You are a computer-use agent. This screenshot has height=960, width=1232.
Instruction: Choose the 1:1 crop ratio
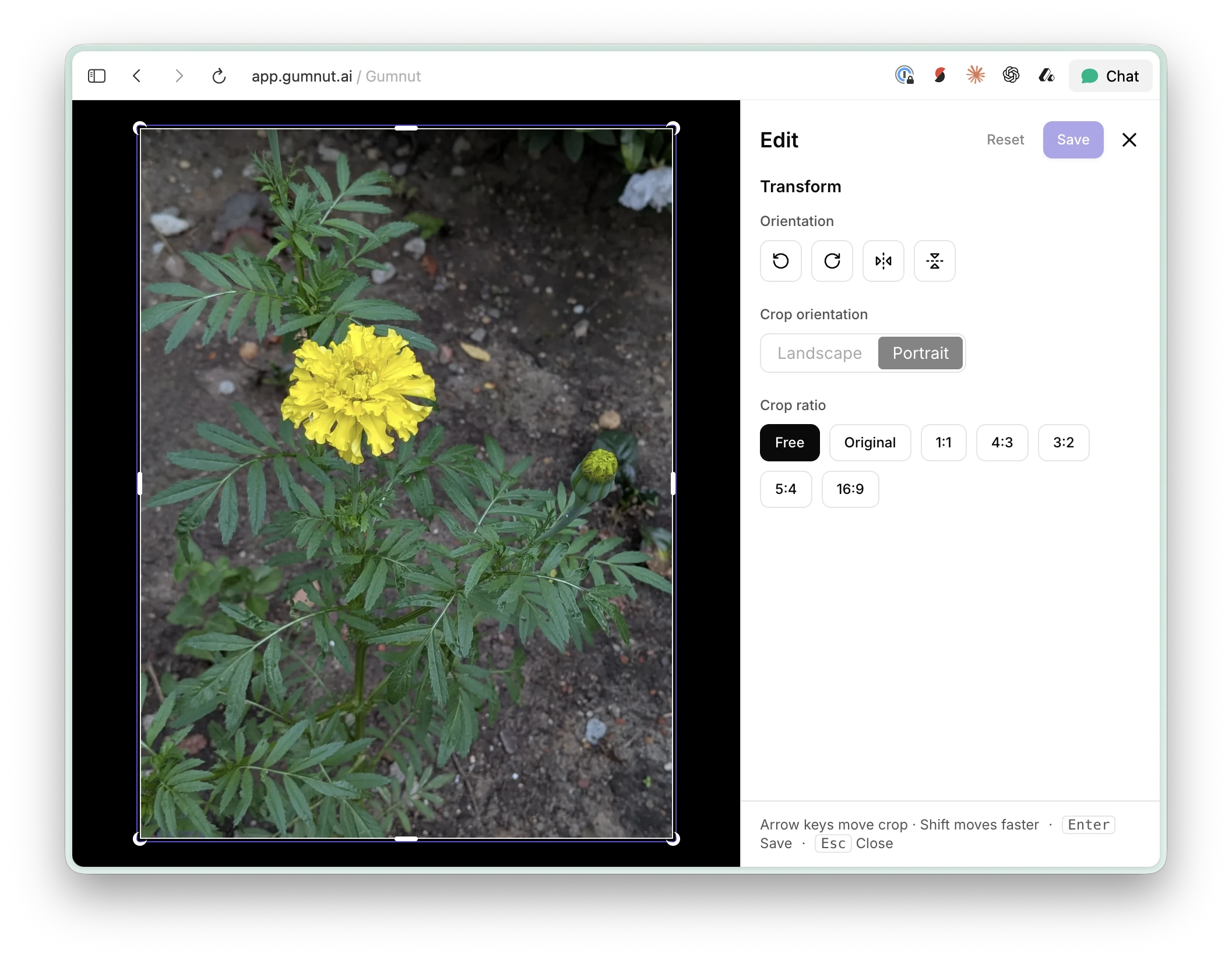(x=944, y=443)
